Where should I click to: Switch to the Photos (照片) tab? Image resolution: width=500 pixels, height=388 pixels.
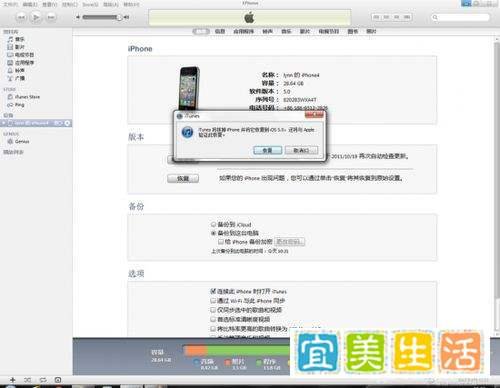click(x=371, y=31)
